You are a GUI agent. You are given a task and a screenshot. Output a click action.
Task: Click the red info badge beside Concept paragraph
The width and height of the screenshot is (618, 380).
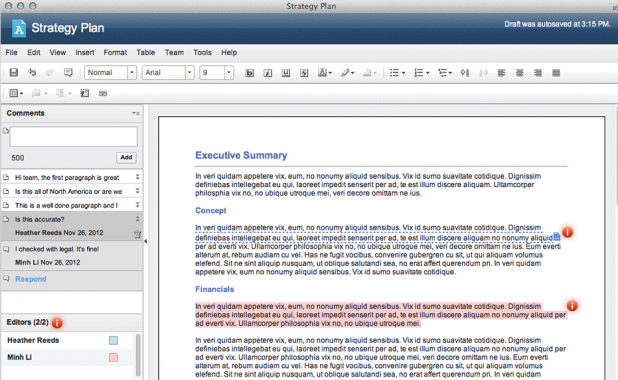(x=568, y=232)
